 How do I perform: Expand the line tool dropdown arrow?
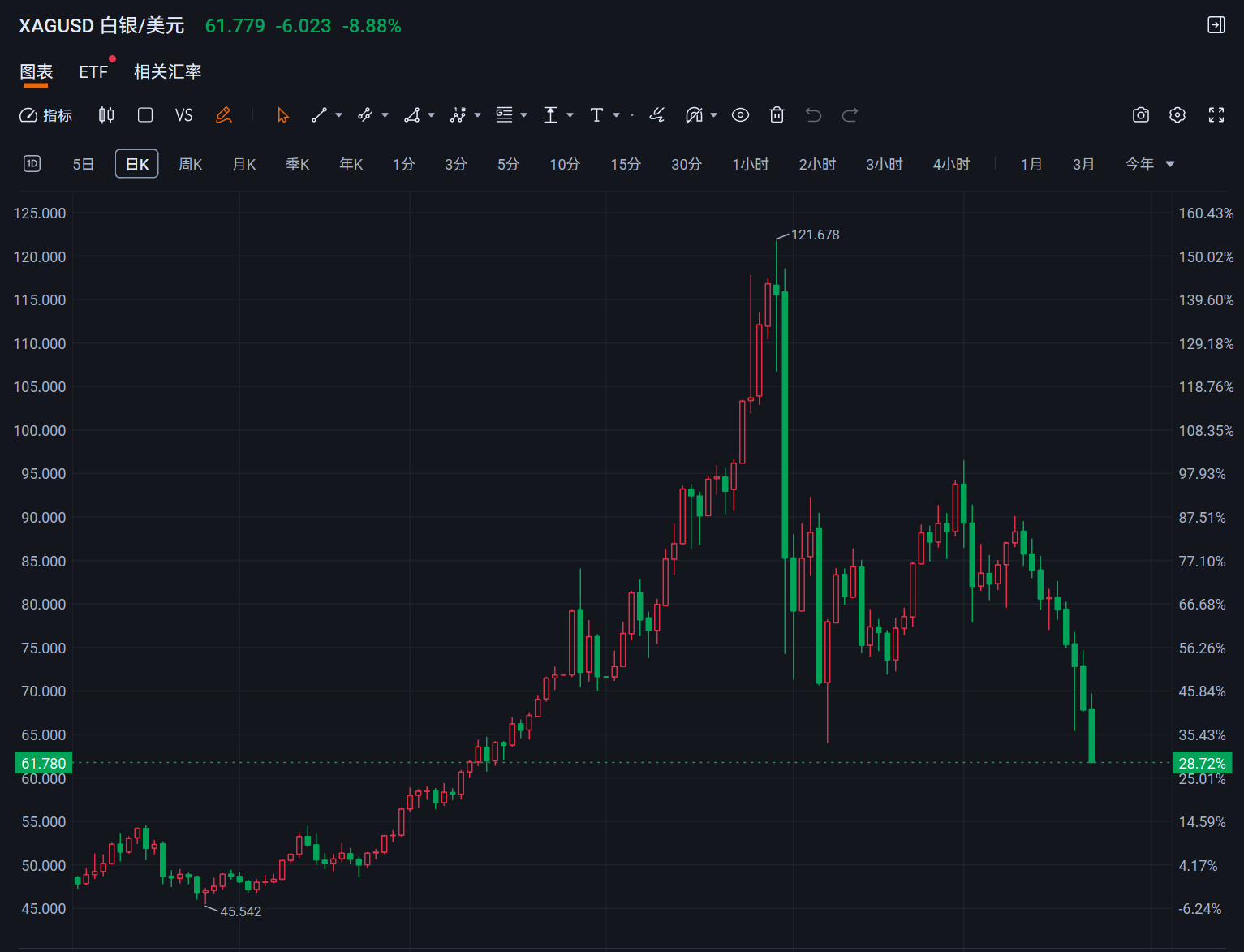click(339, 115)
